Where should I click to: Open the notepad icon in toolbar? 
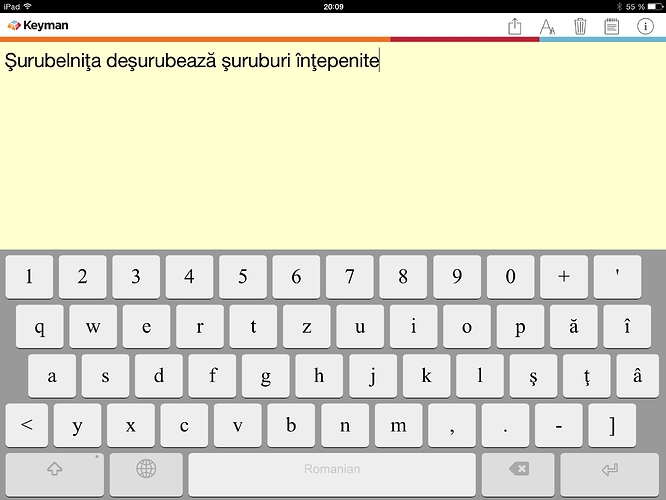coord(612,26)
